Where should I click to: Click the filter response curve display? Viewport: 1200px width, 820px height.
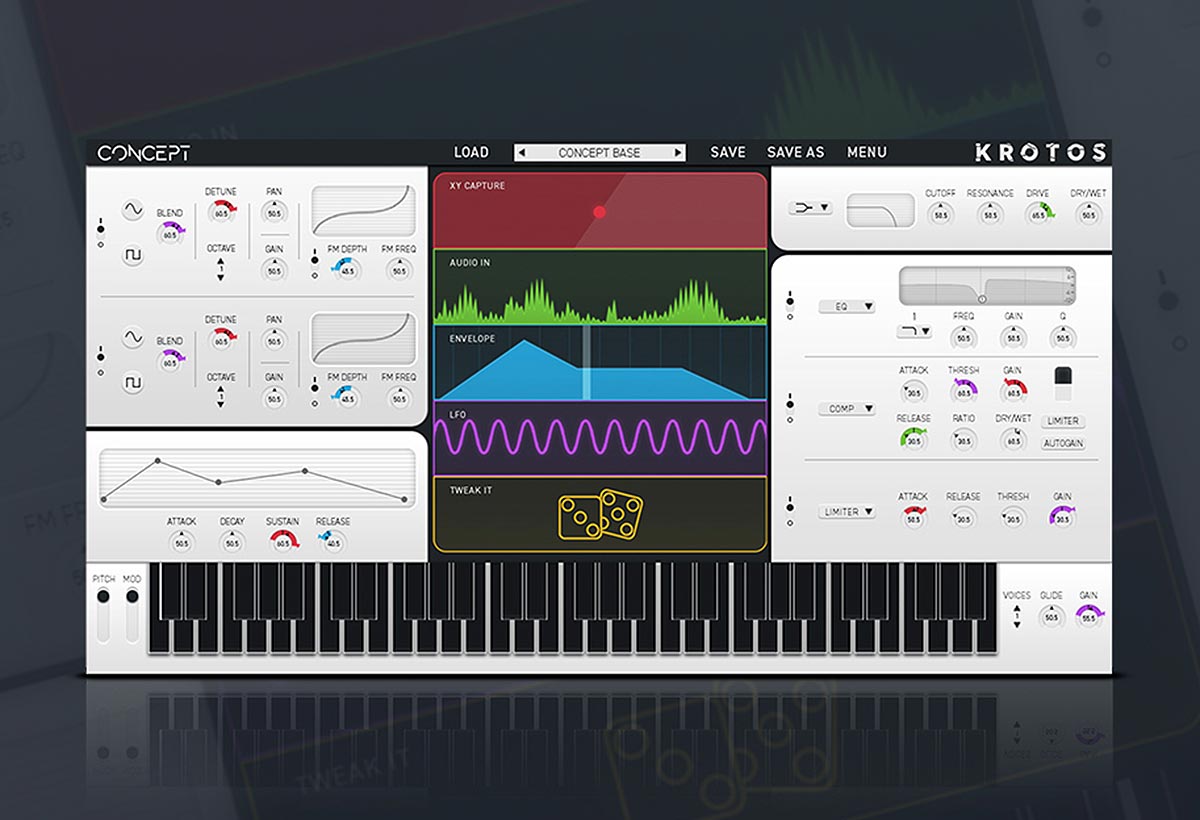click(x=880, y=210)
